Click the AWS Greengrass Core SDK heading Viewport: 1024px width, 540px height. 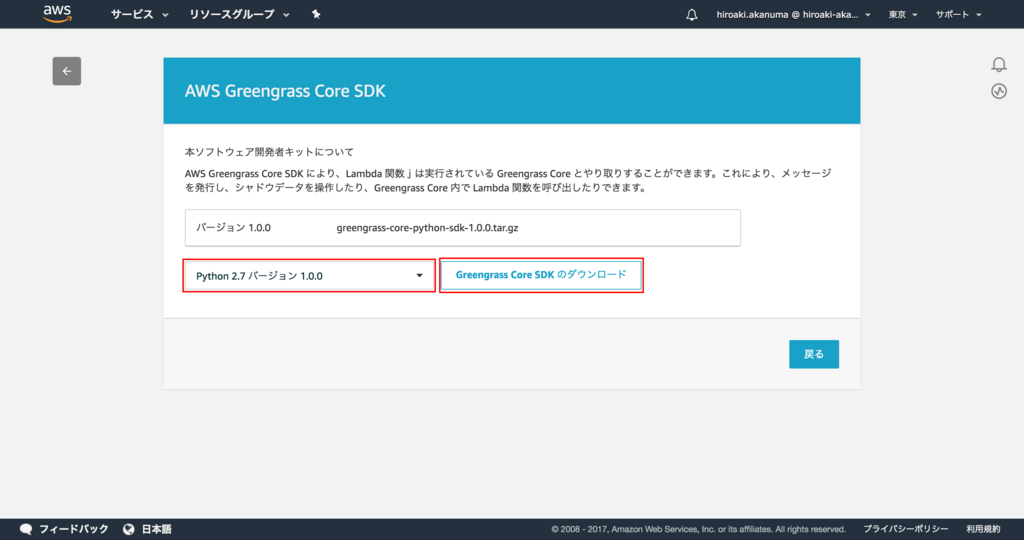[x=285, y=91]
